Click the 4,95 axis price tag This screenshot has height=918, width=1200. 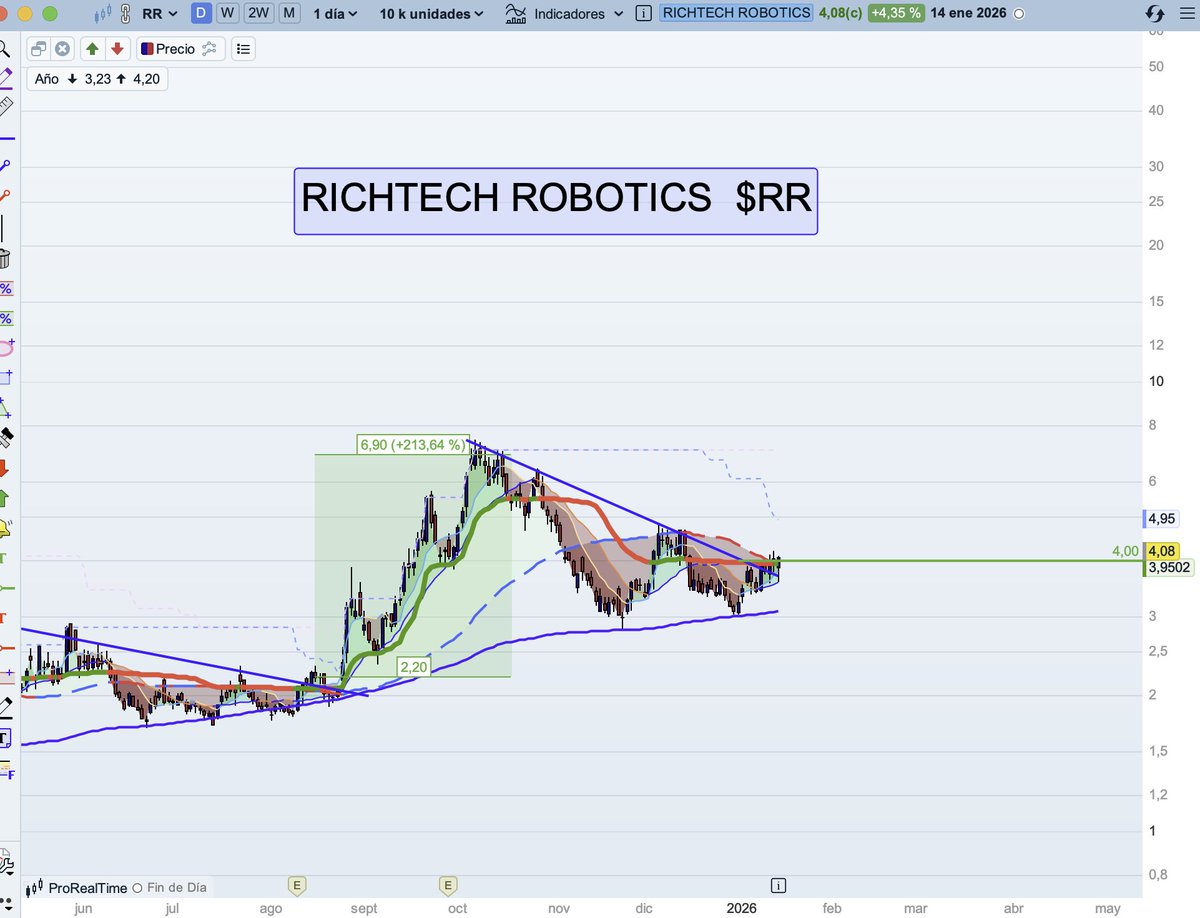click(1160, 518)
